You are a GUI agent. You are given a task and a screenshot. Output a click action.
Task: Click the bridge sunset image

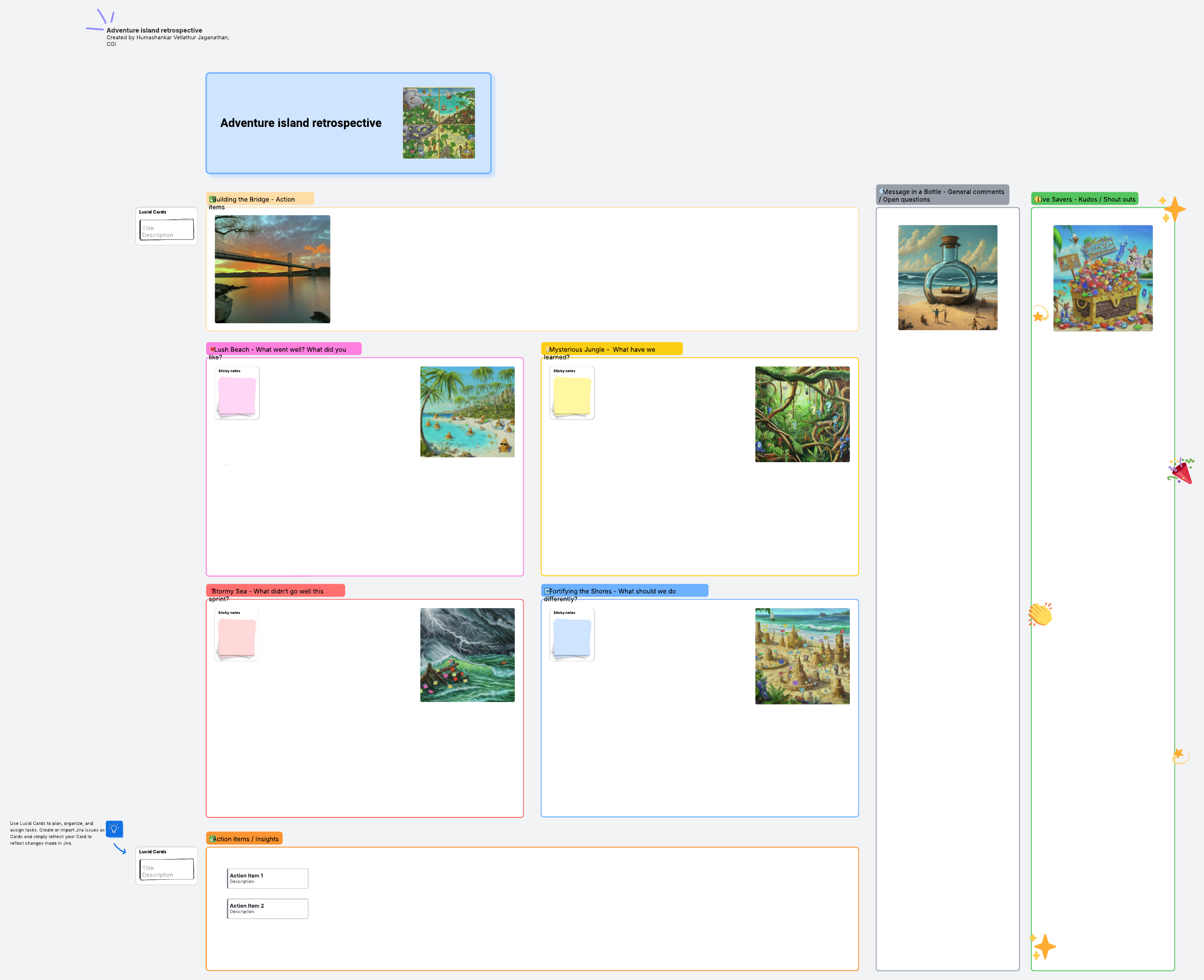tap(272, 269)
